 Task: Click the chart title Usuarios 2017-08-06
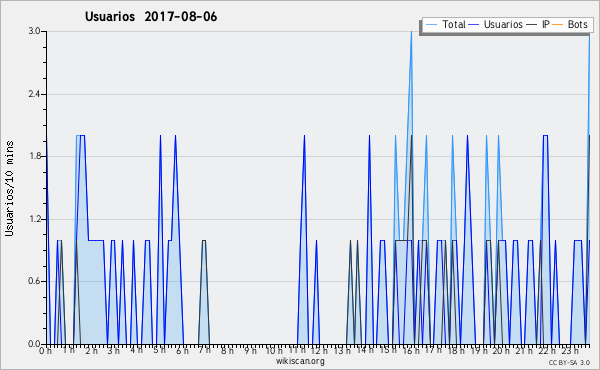tap(151, 16)
